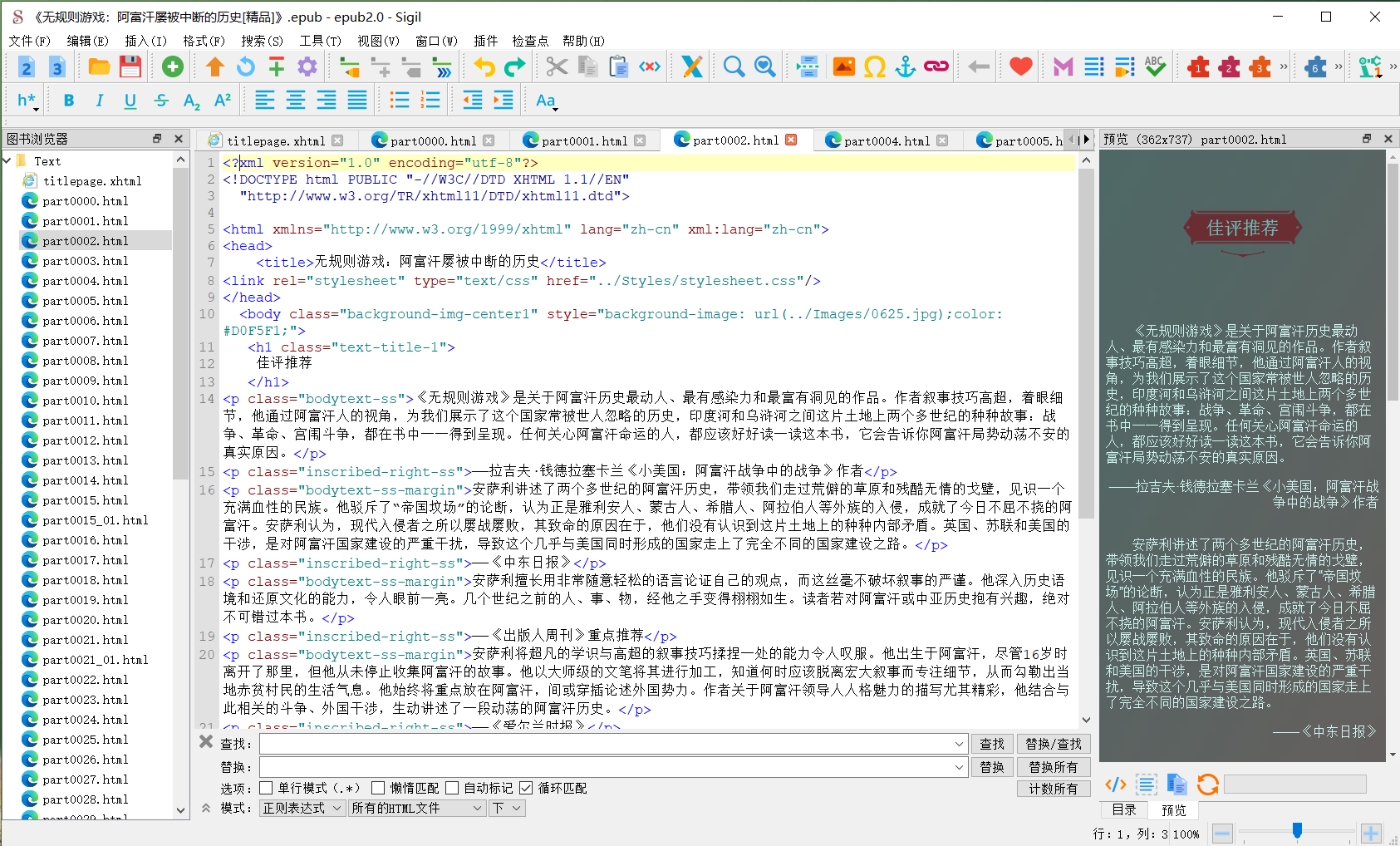Image resolution: width=1400 pixels, height=846 pixels.
Task: Switch to the part0004.html tab
Action: (x=887, y=140)
